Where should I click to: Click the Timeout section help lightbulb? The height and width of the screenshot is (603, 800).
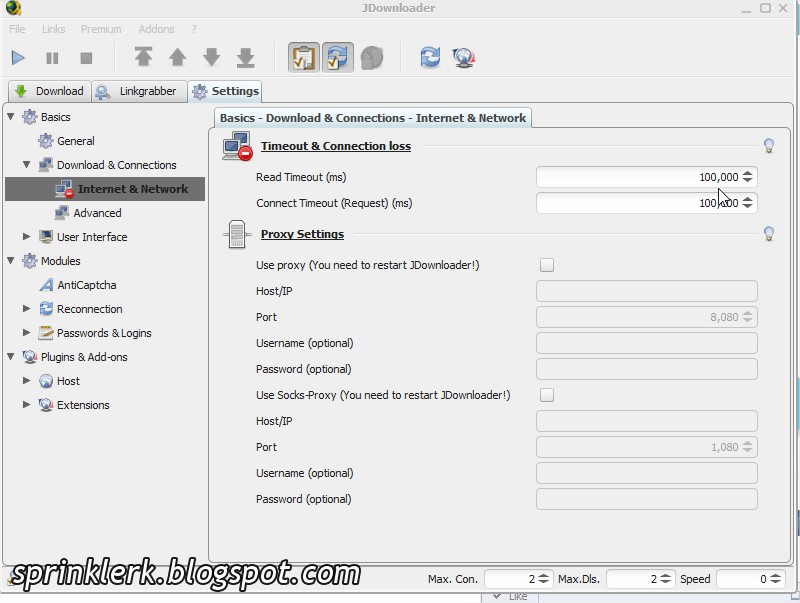pos(769,146)
